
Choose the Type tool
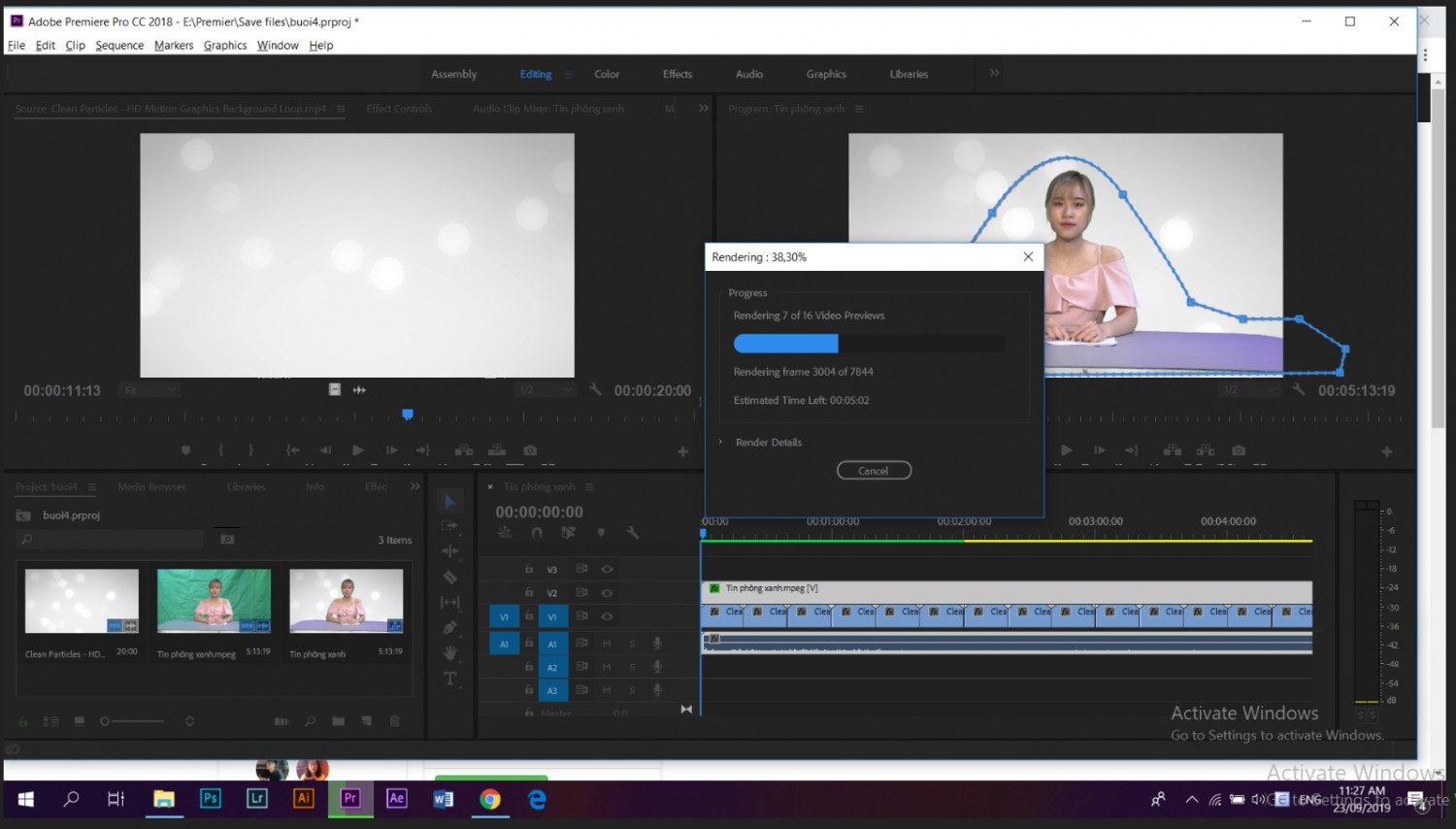pyautogui.click(x=449, y=679)
